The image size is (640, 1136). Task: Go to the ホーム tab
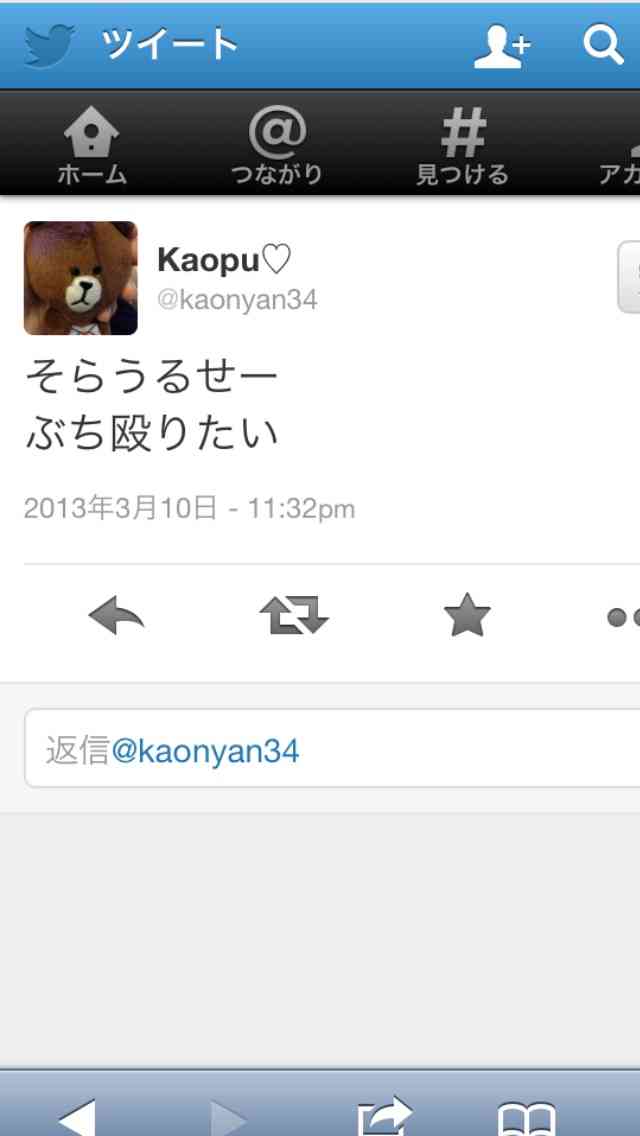(91, 146)
